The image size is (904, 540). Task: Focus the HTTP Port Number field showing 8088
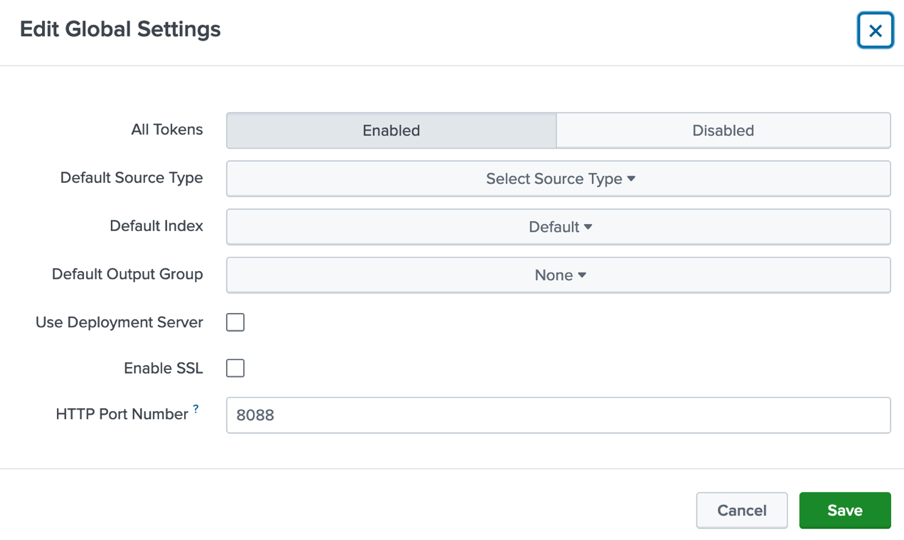(x=557, y=415)
